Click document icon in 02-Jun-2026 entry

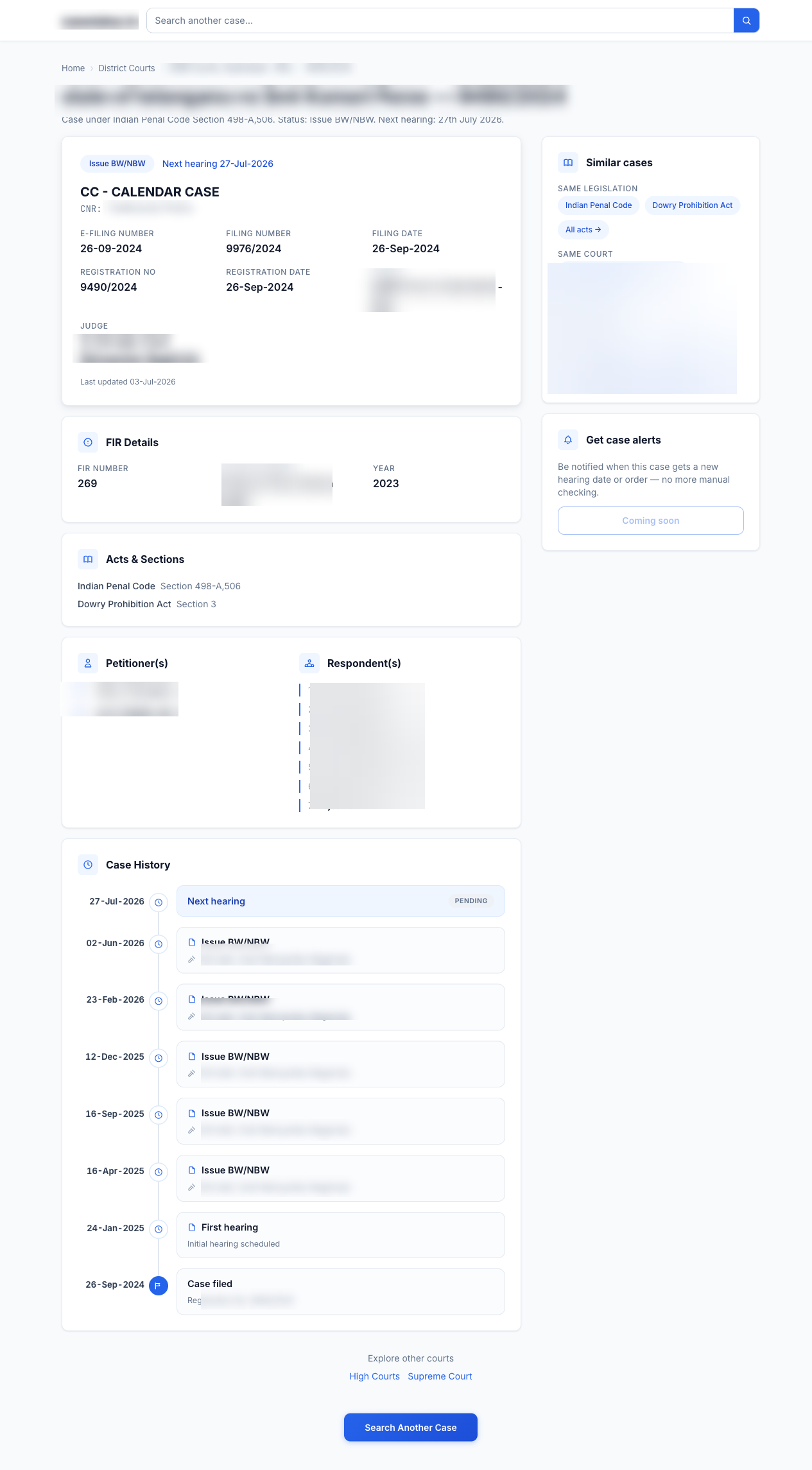(191, 942)
